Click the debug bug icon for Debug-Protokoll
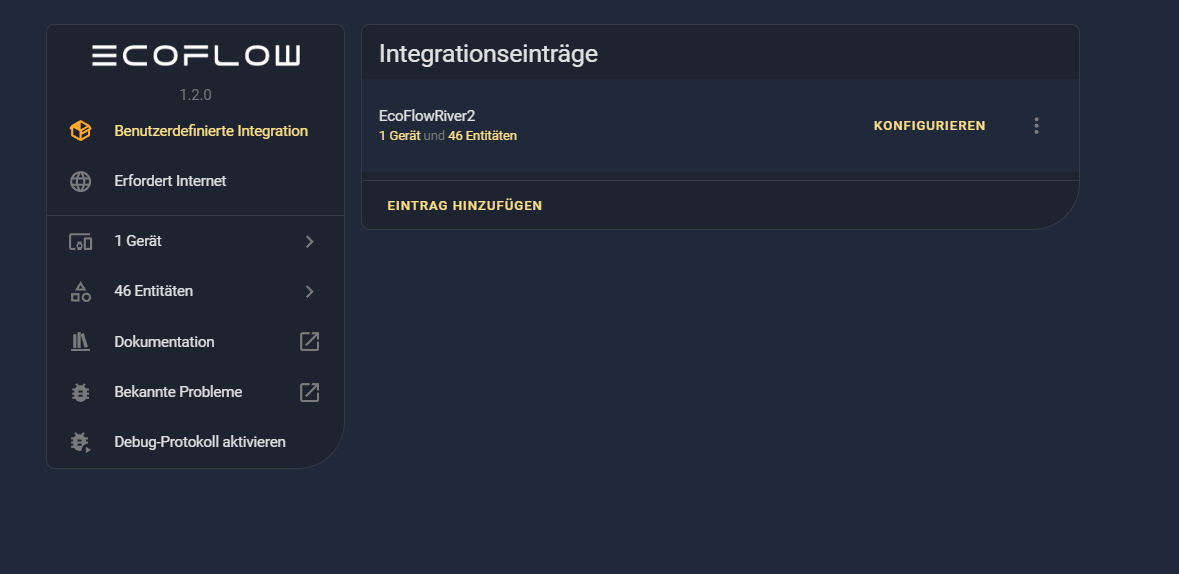Screen dimensions: 1179x574 tap(80, 442)
